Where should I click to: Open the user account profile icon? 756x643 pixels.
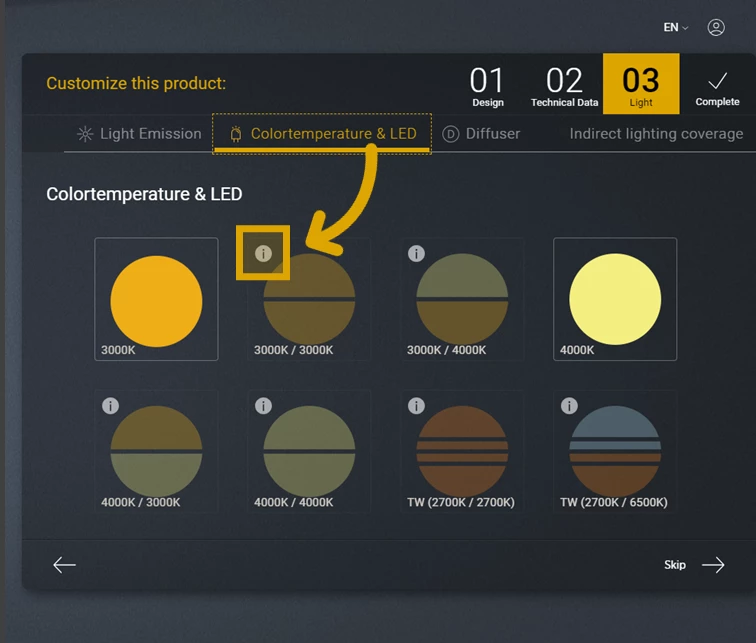click(x=716, y=28)
